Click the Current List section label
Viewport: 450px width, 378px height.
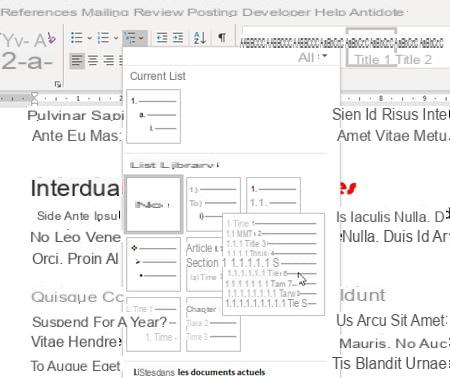158,76
